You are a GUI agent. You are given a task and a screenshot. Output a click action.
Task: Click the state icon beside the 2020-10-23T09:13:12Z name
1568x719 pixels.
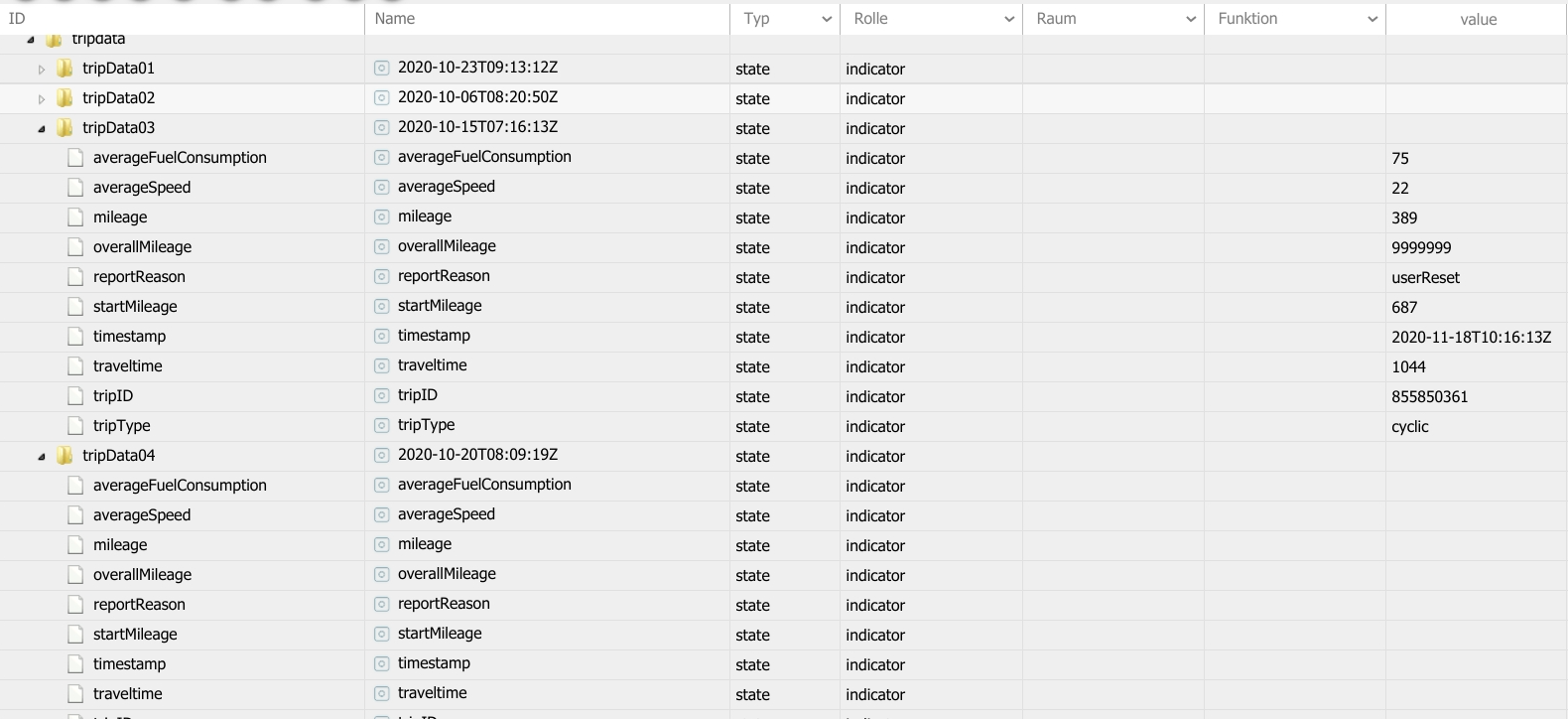coord(381,69)
